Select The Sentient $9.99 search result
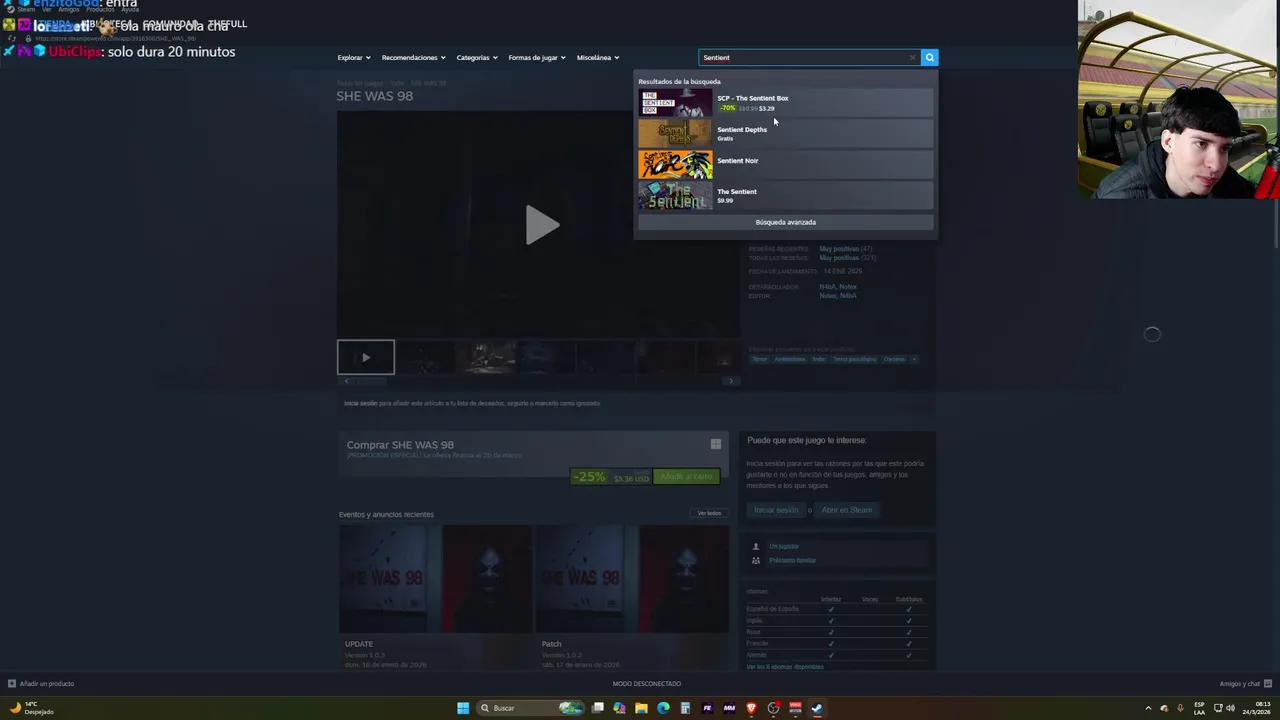This screenshot has height=720, width=1280. [x=785, y=195]
